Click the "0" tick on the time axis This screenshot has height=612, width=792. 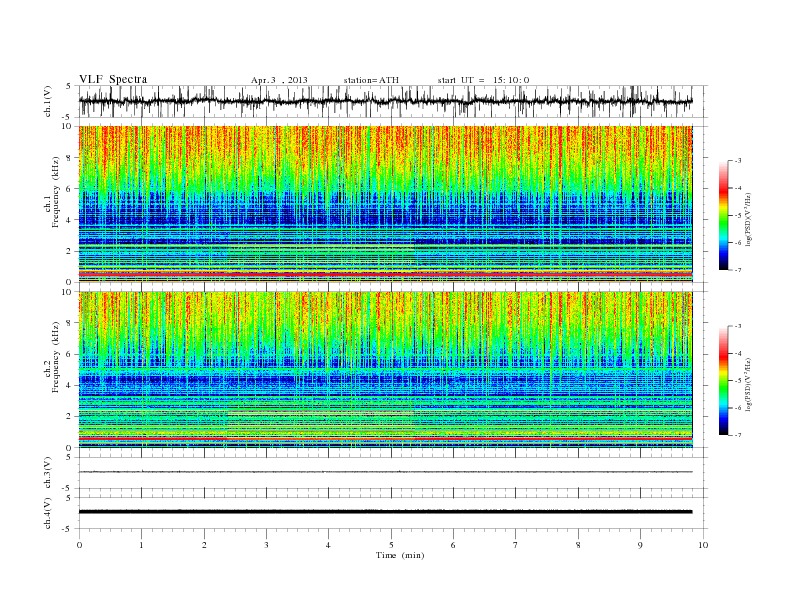(x=79, y=545)
